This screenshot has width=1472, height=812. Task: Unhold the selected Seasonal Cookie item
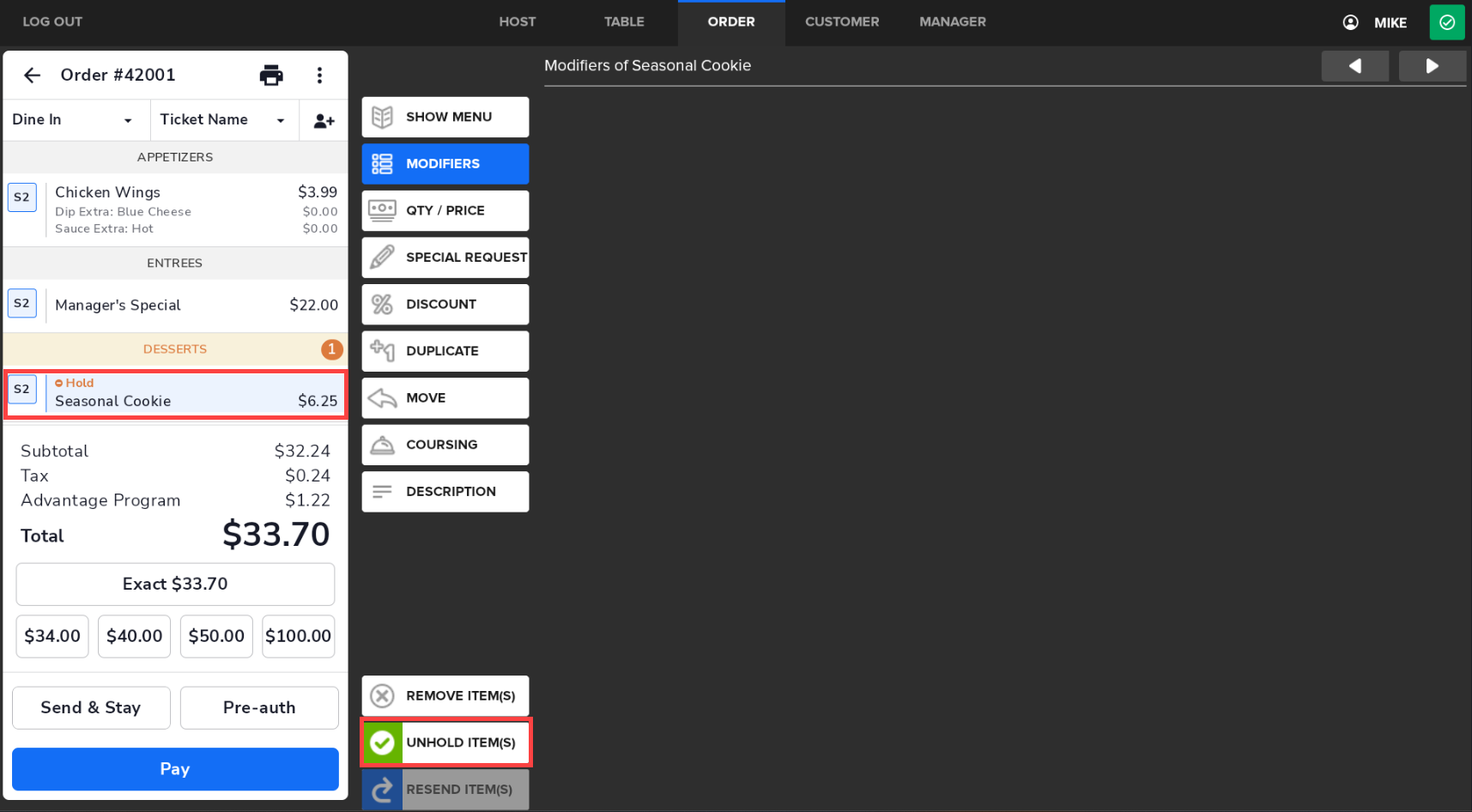point(445,742)
